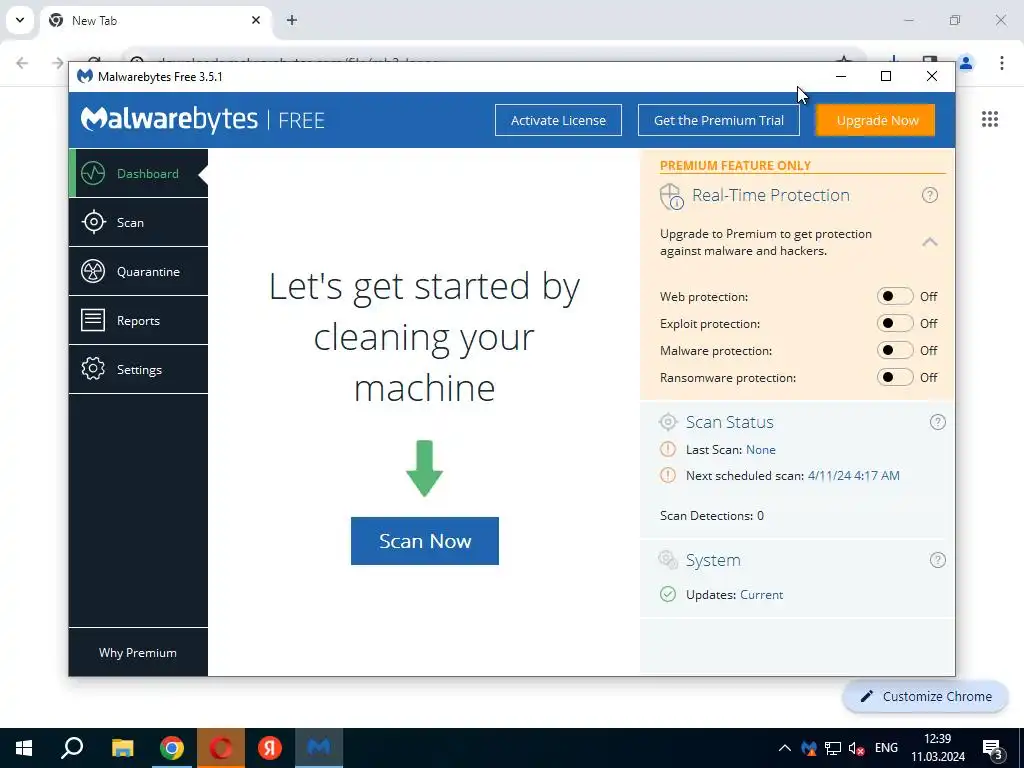Screen dimensions: 1024x768
Task: Open Chrome three-dot menu
Action: point(1001,63)
